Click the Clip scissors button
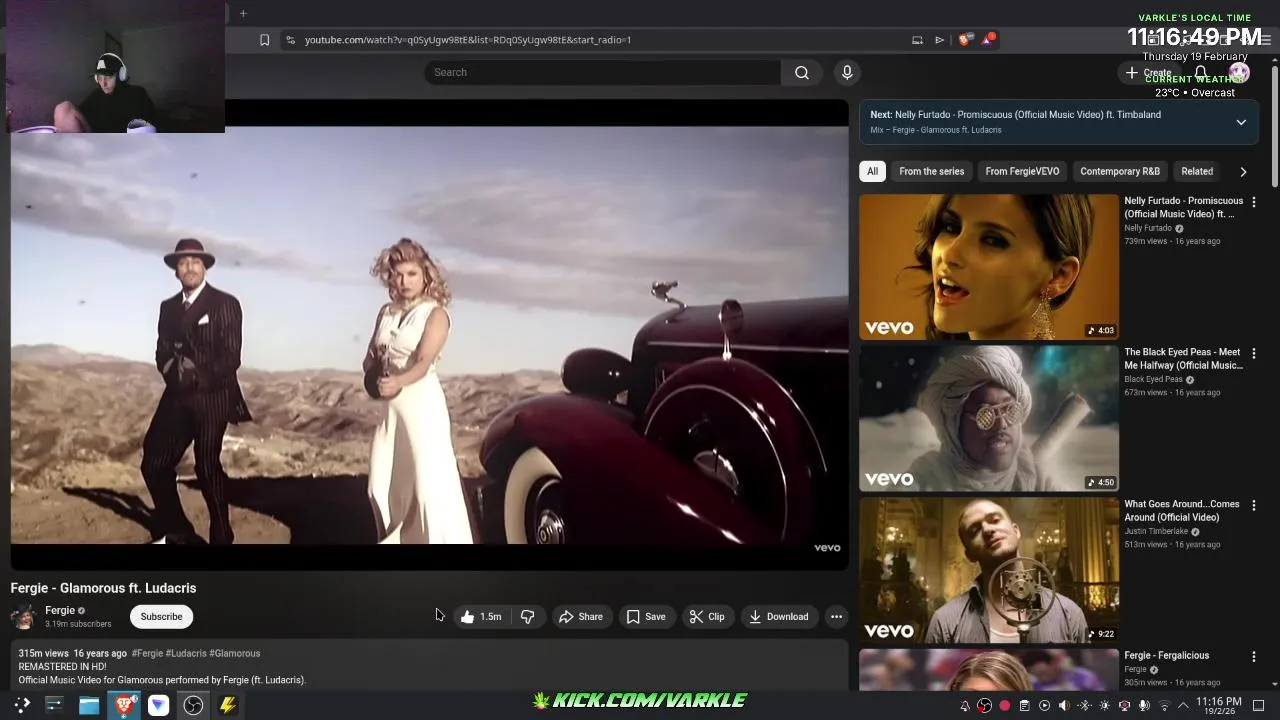Image resolution: width=1280 pixels, height=720 pixels. (707, 617)
